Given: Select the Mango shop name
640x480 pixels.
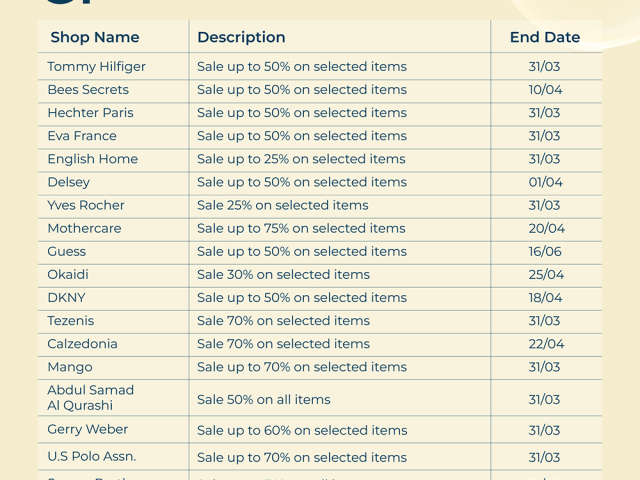Looking at the screenshot, I should (x=70, y=367).
